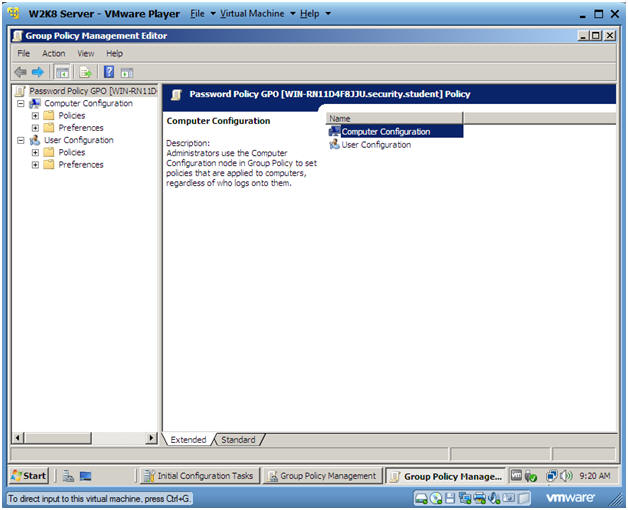The height and width of the screenshot is (510, 628).
Task: Click VMware CD/DVD drive status icon
Action: click(x=436, y=498)
